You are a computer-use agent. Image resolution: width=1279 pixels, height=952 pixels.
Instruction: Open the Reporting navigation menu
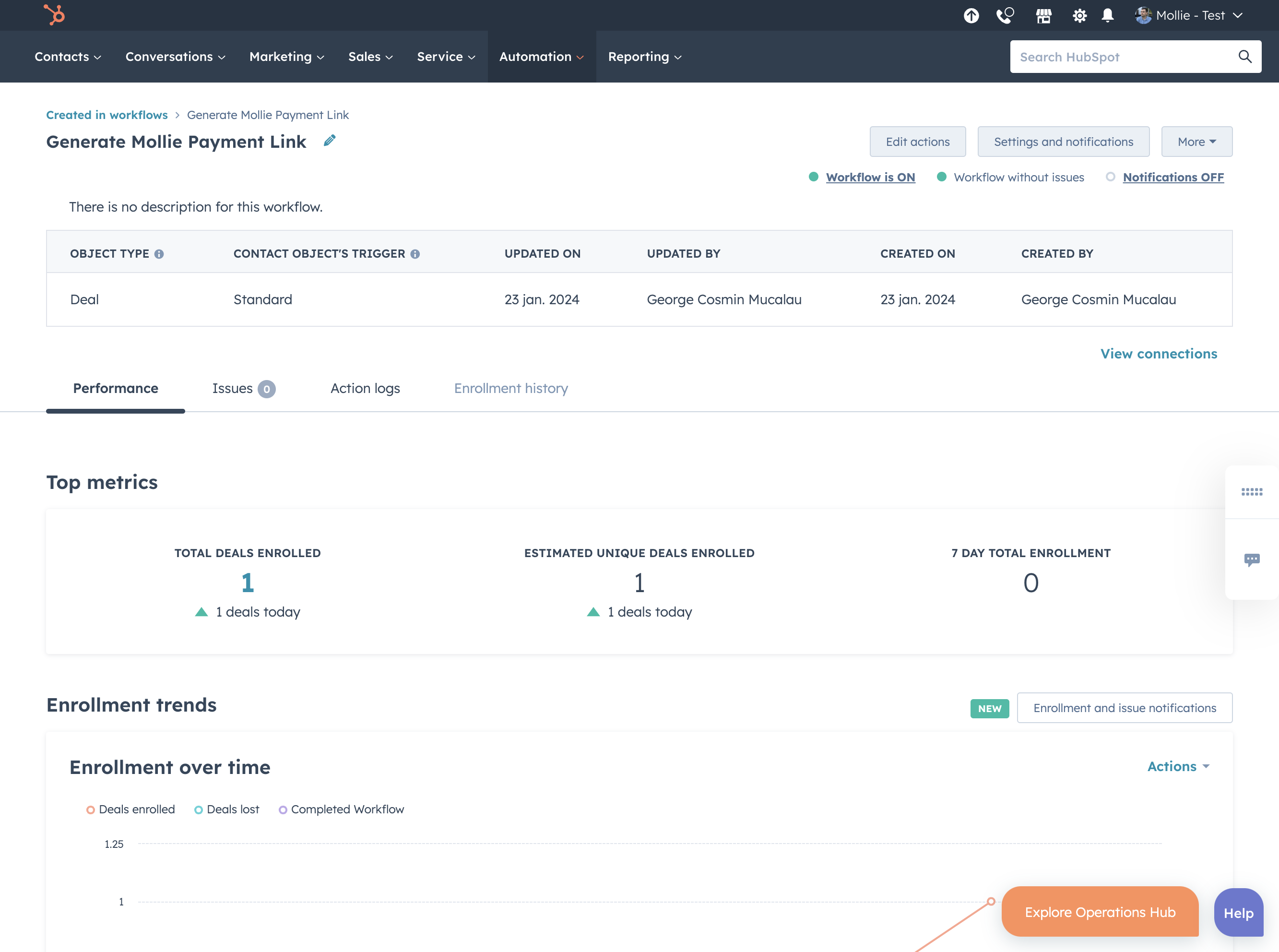(x=645, y=57)
